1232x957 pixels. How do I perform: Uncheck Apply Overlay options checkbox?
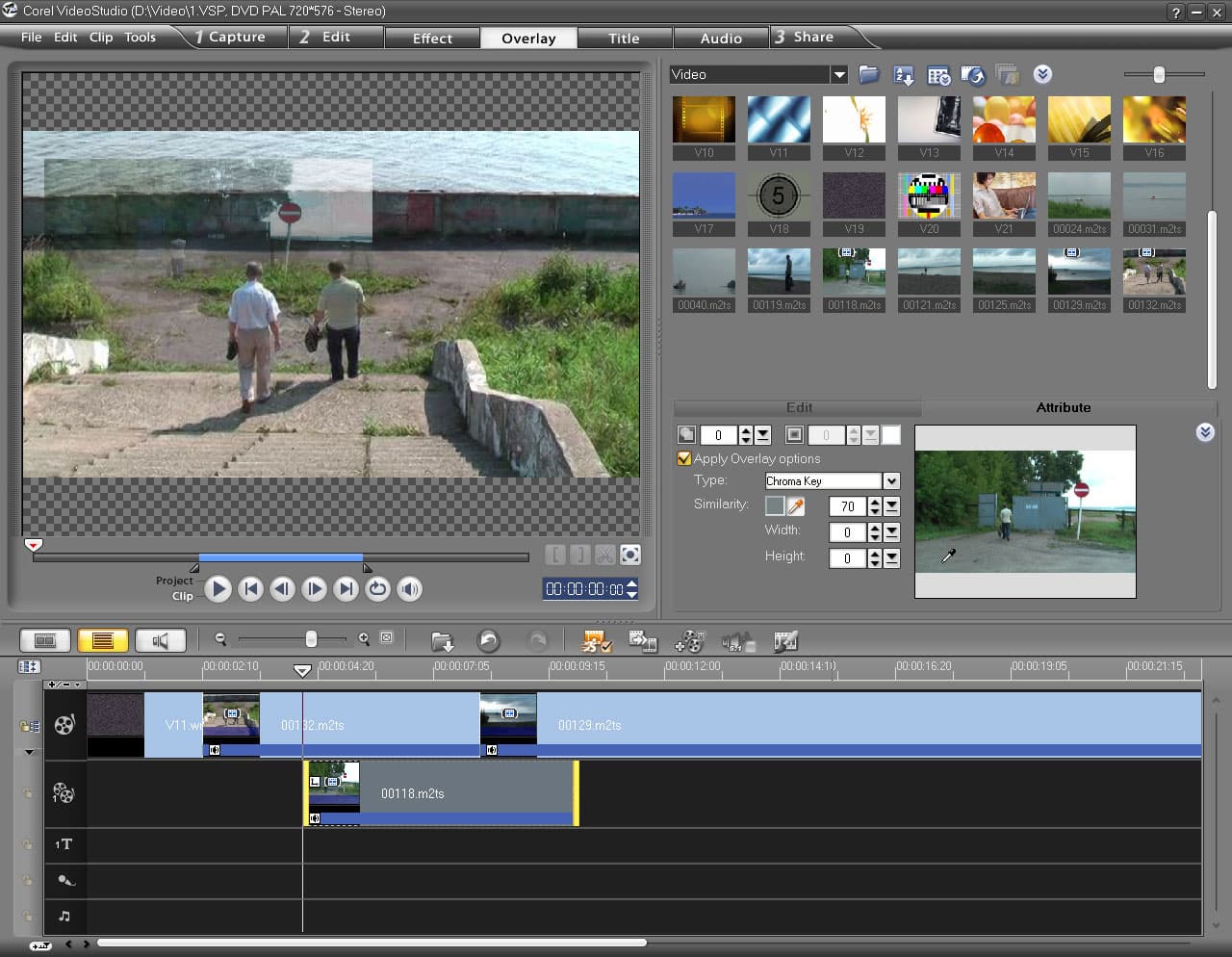click(684, 458)
